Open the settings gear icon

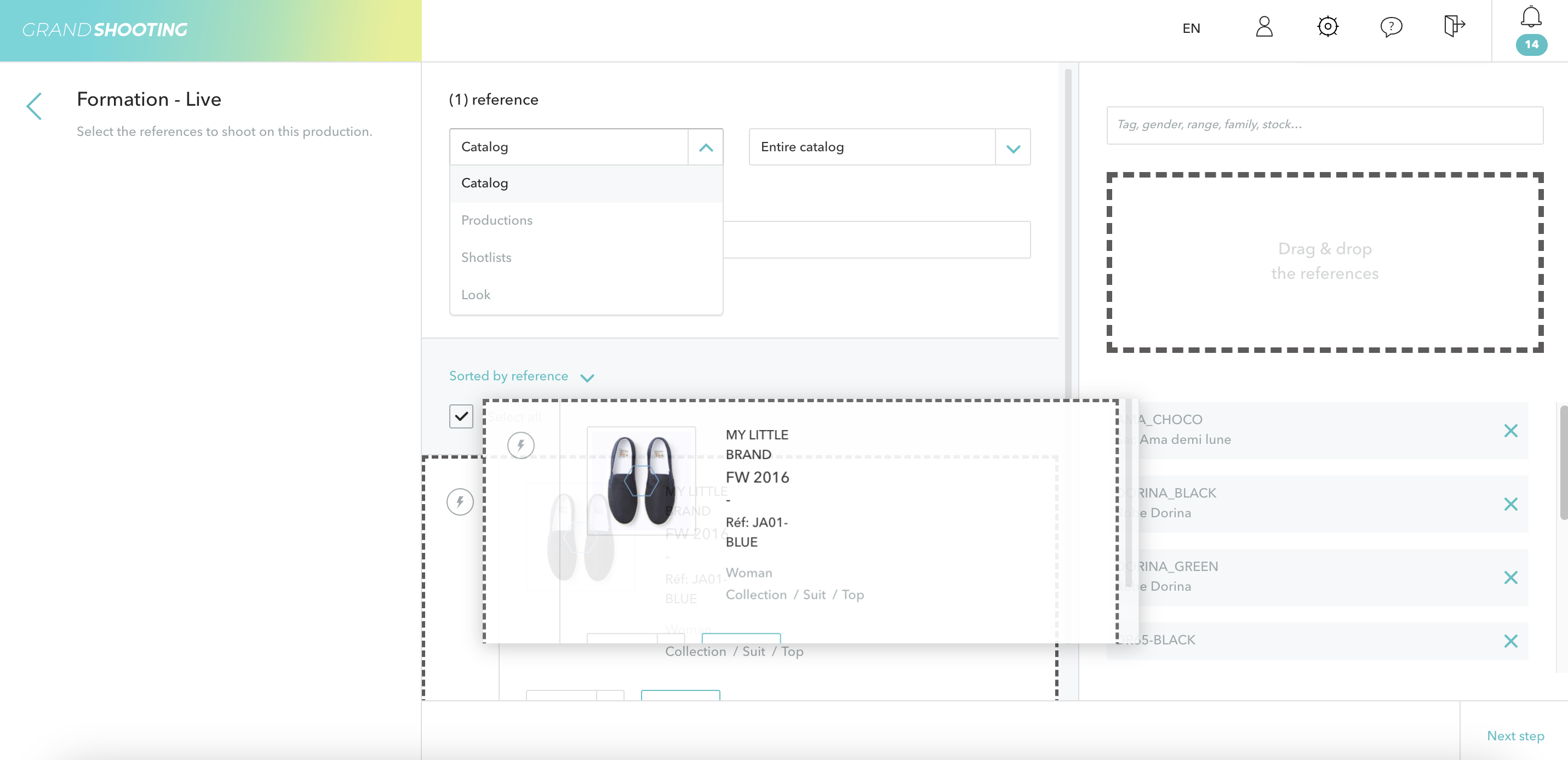pyautogui.click(x=1327, y=27)
